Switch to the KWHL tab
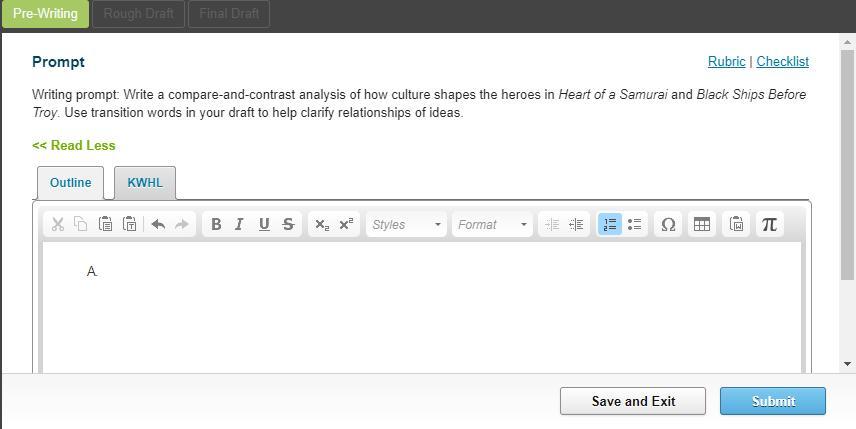The image size is (856, 429). (145, 183)
